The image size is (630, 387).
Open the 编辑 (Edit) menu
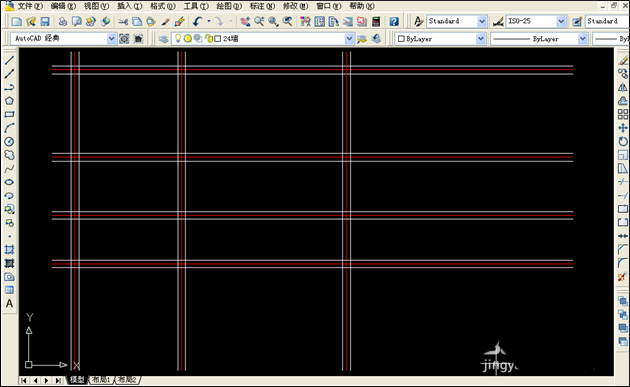[63, 6]
